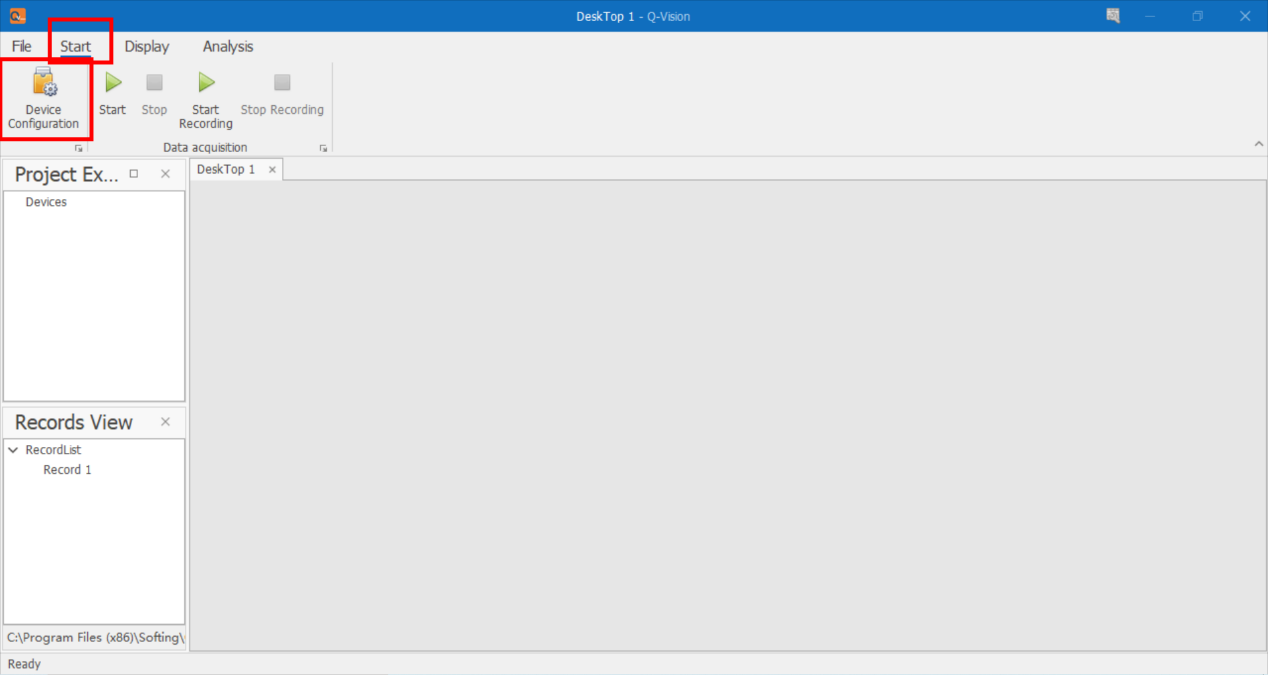This screenshot has width=1268, height=675.
Task: Close the Q-Vision window
Action: (x=1245, y=16)
